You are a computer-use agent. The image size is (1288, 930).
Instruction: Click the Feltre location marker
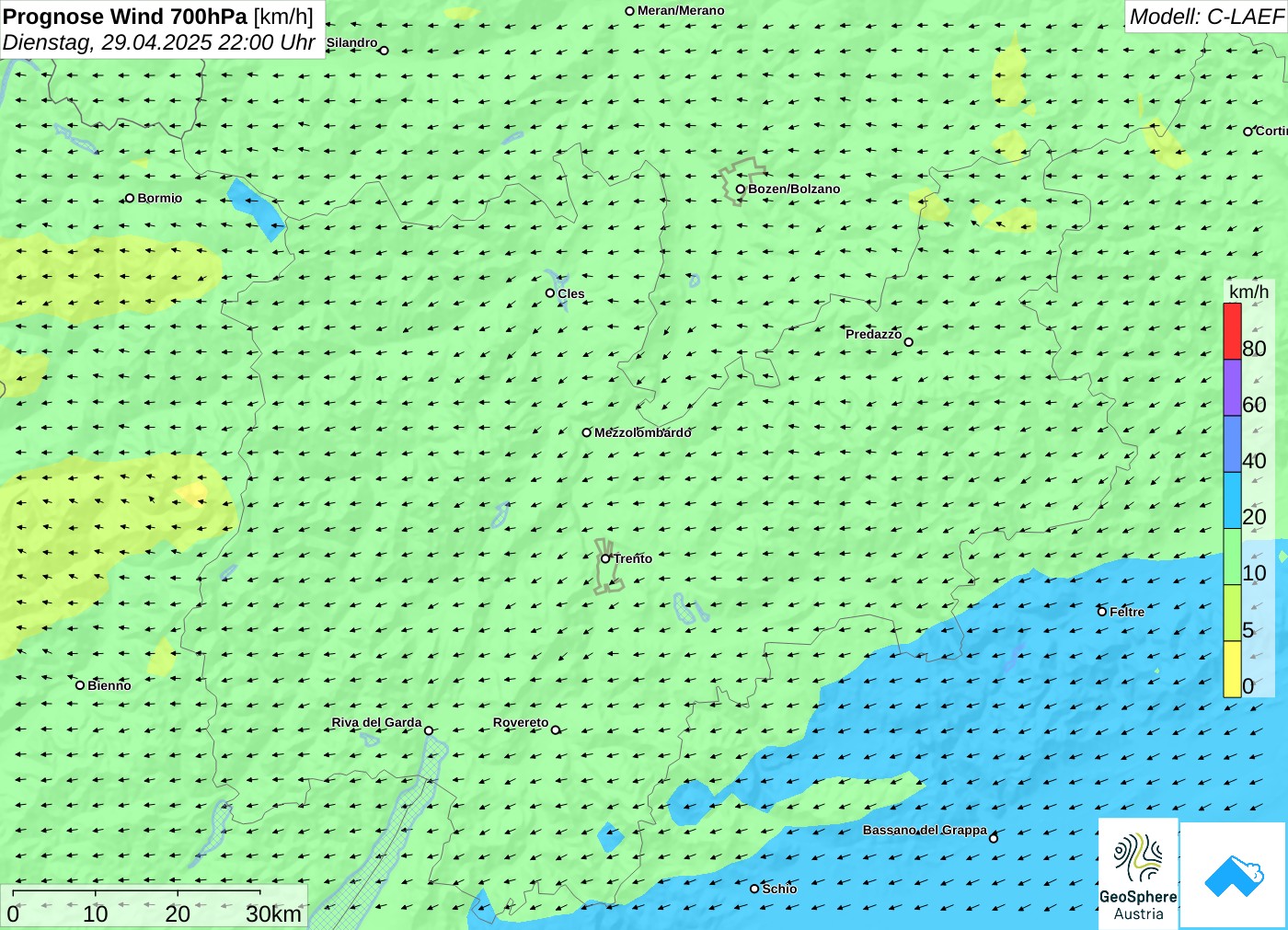[1102, 612]
